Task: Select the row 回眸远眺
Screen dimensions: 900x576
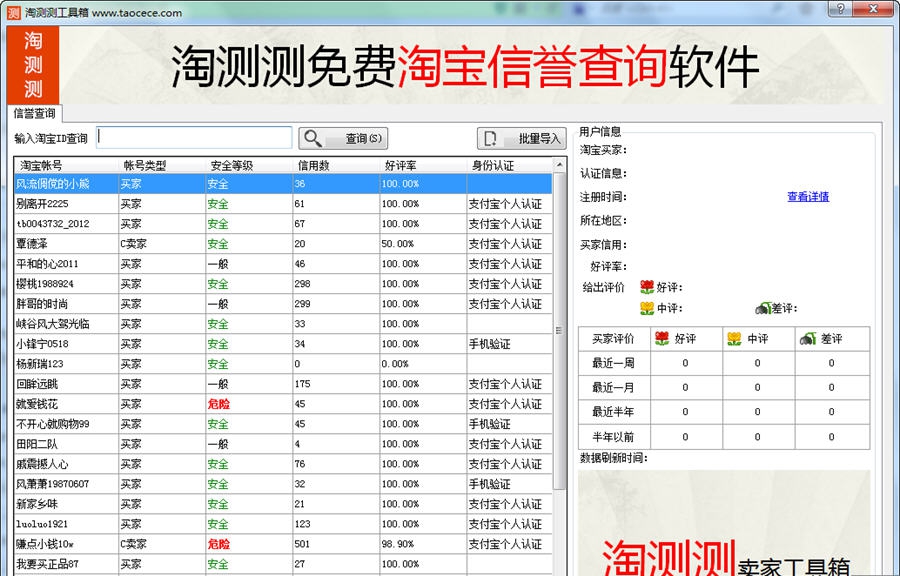Action: click(x=283, y=384)
